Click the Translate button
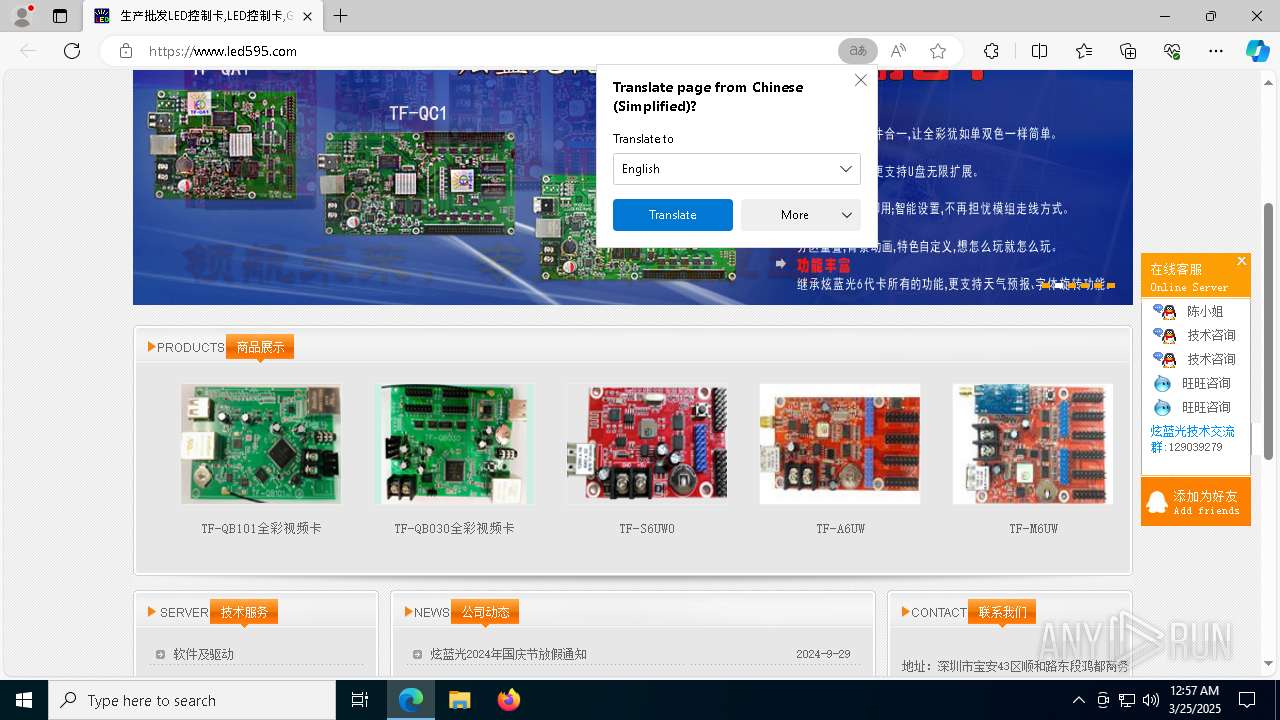1280x720 pixels. (672, 215)
